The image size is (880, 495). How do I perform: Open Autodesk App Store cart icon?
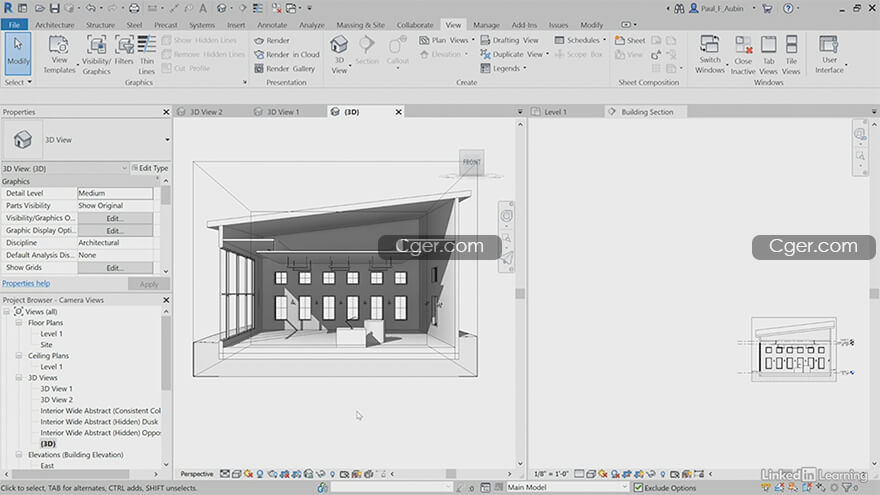(x=767, y=8)
